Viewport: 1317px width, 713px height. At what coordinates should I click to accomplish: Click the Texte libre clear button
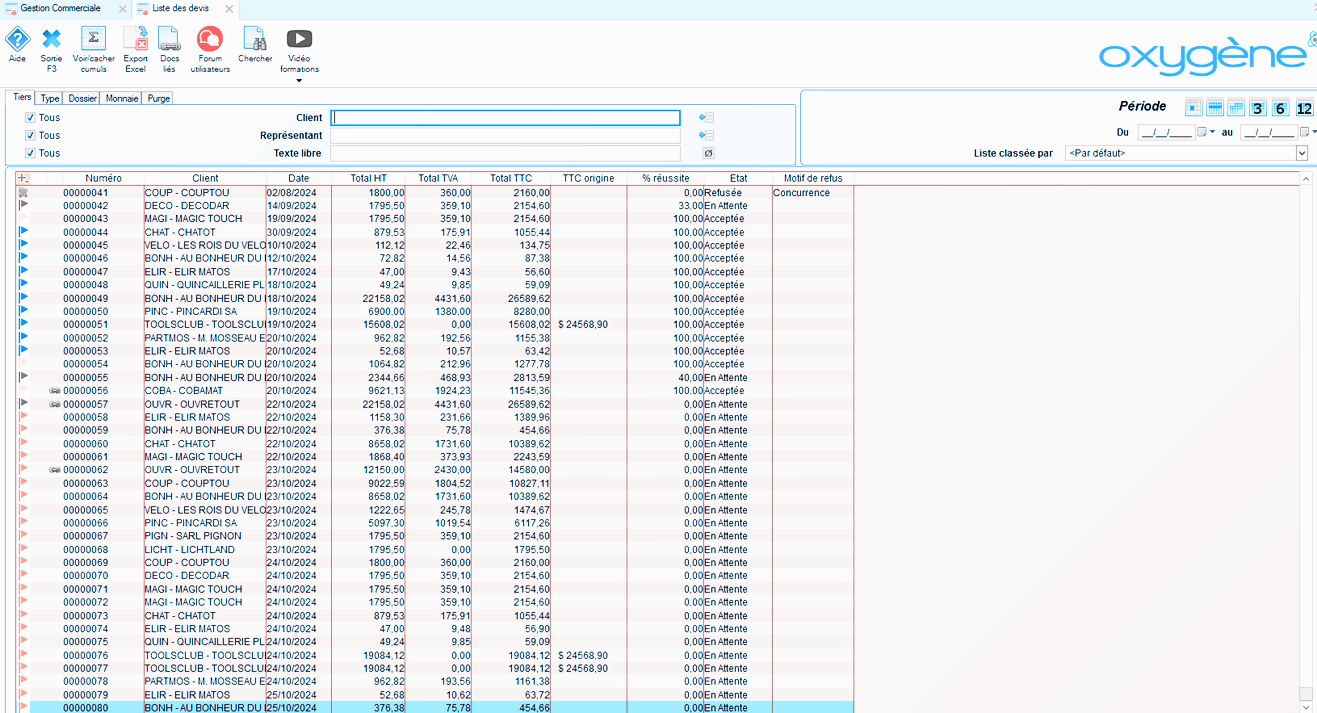[x=707, y=153]
